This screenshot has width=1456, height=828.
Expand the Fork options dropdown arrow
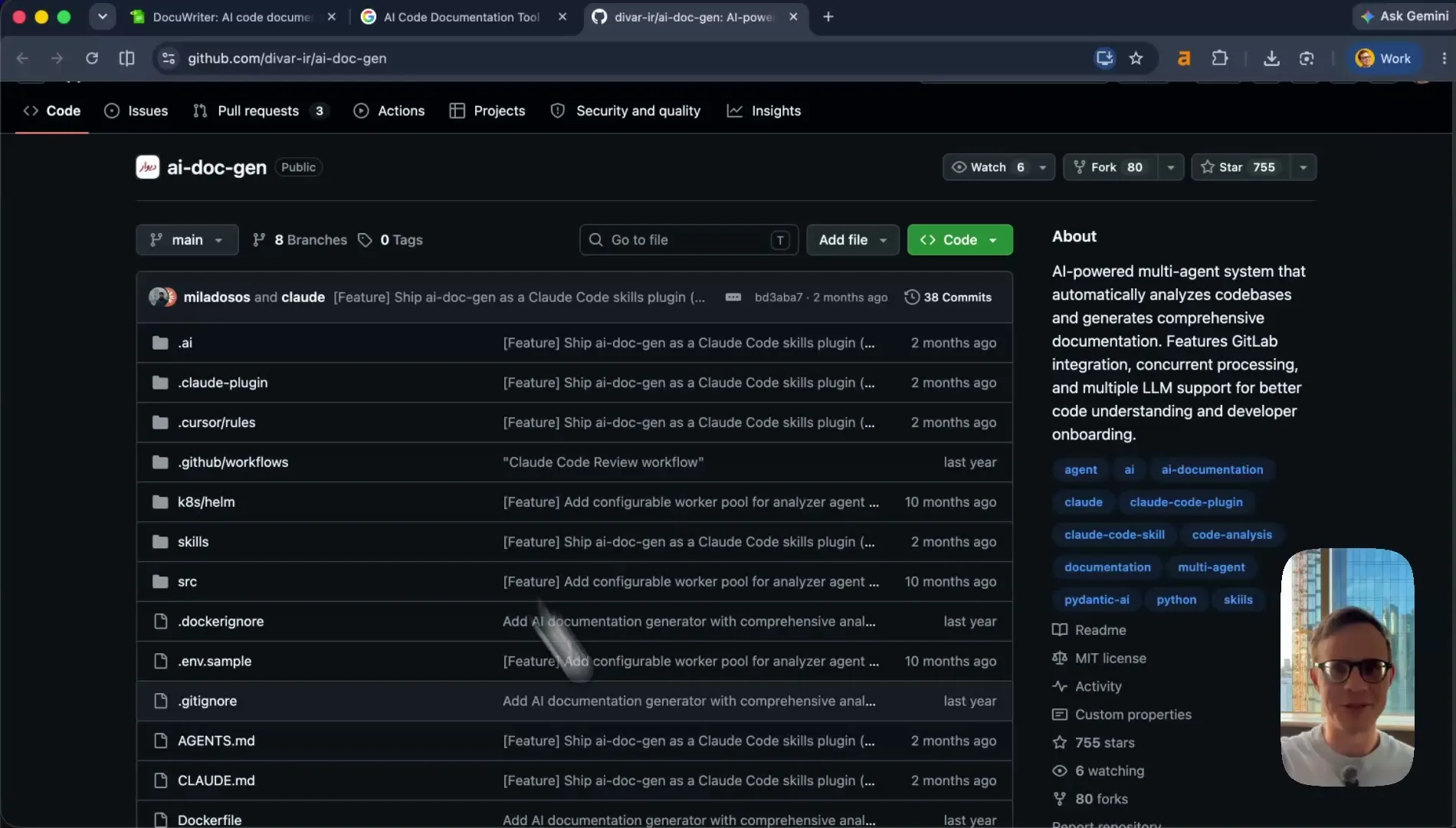tap(1170, 167)
